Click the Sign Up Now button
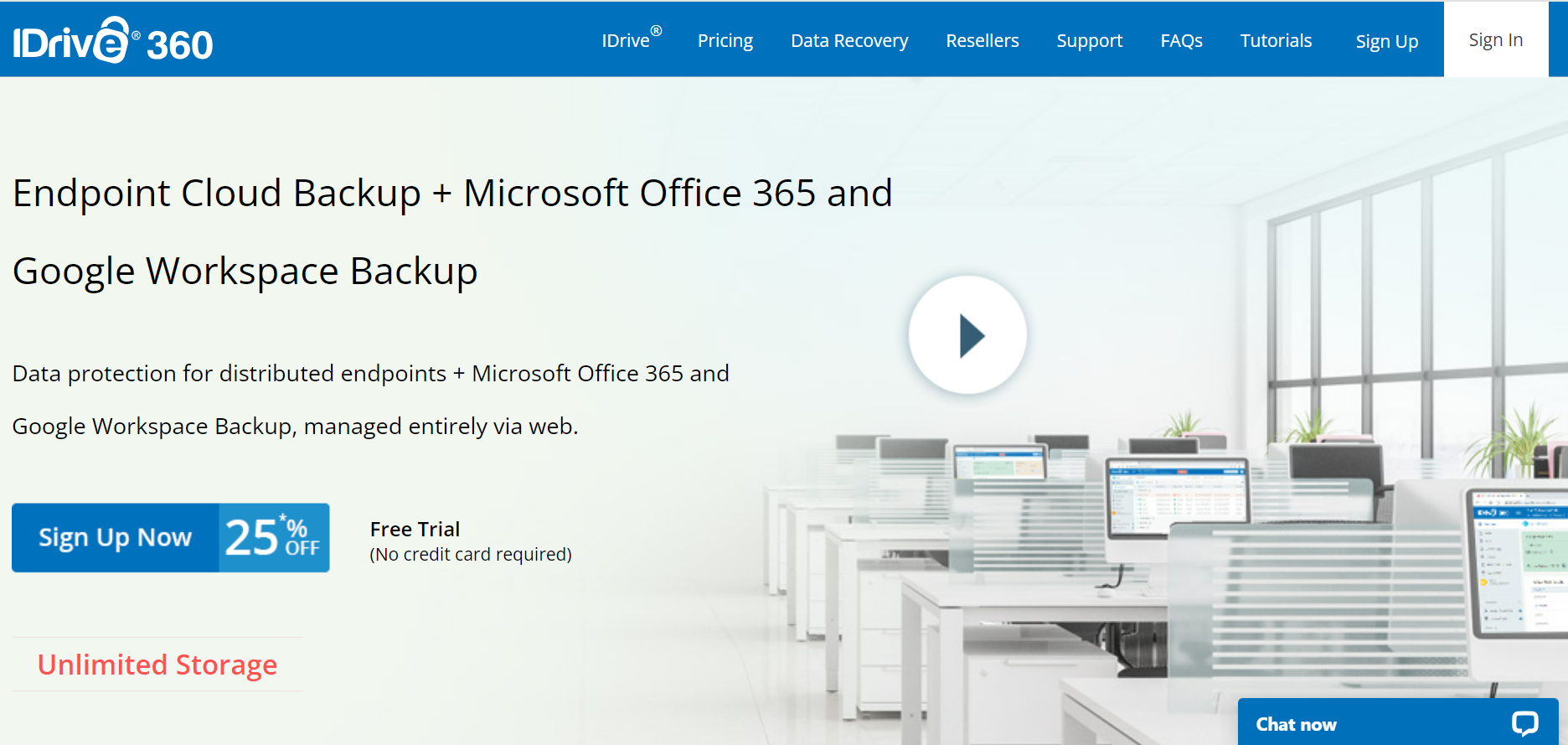 coord(116,537)
